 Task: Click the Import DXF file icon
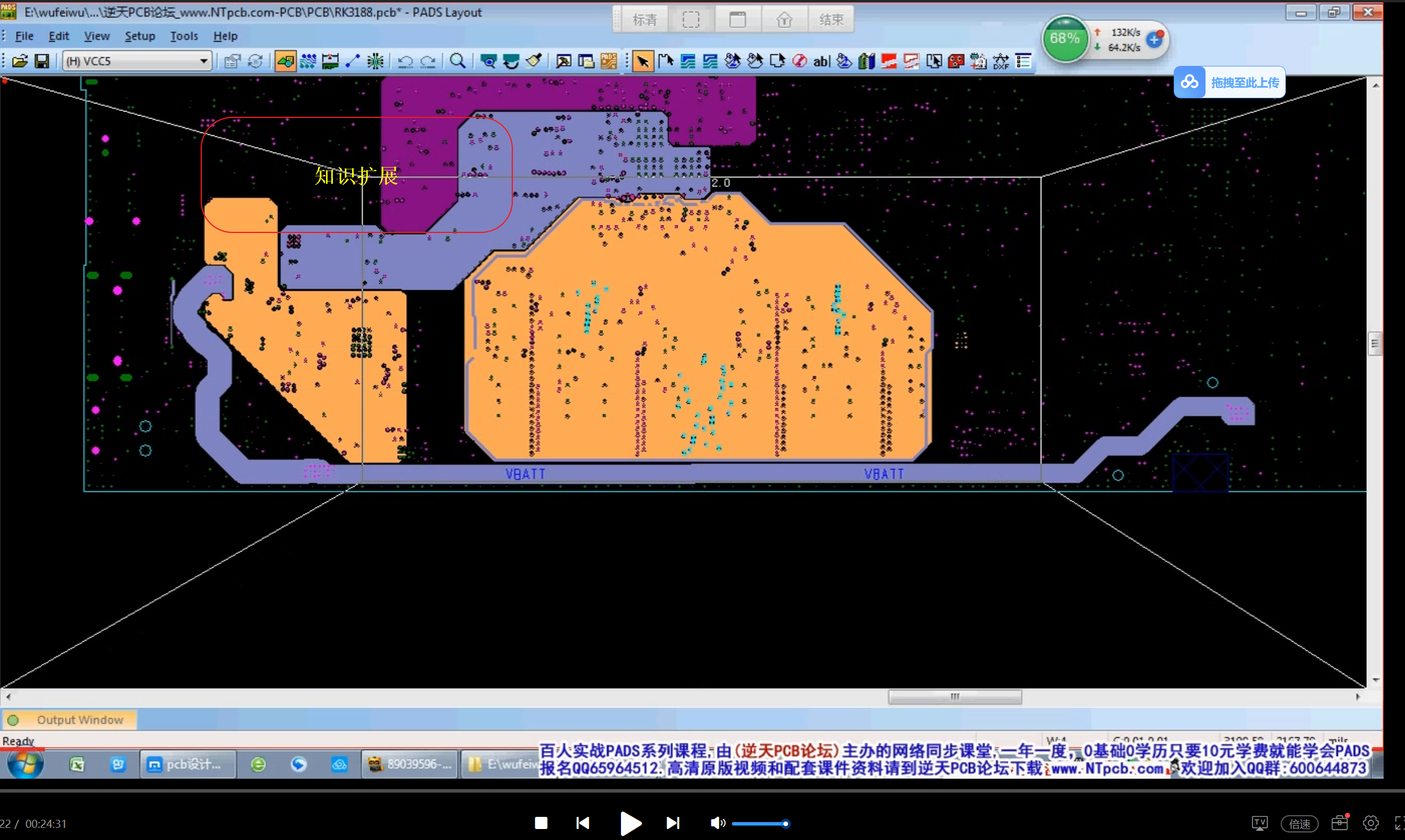pyautogui.click(x=1001, y=61)
